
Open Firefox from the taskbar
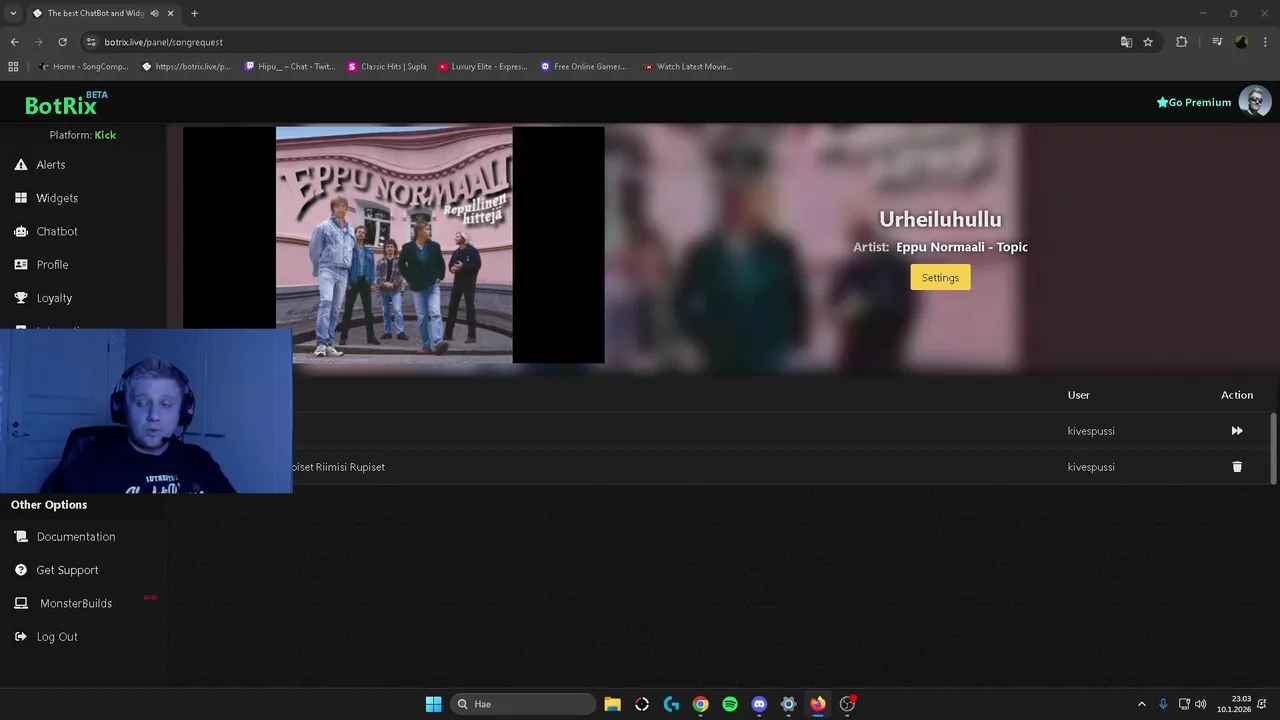pos(818,704)
